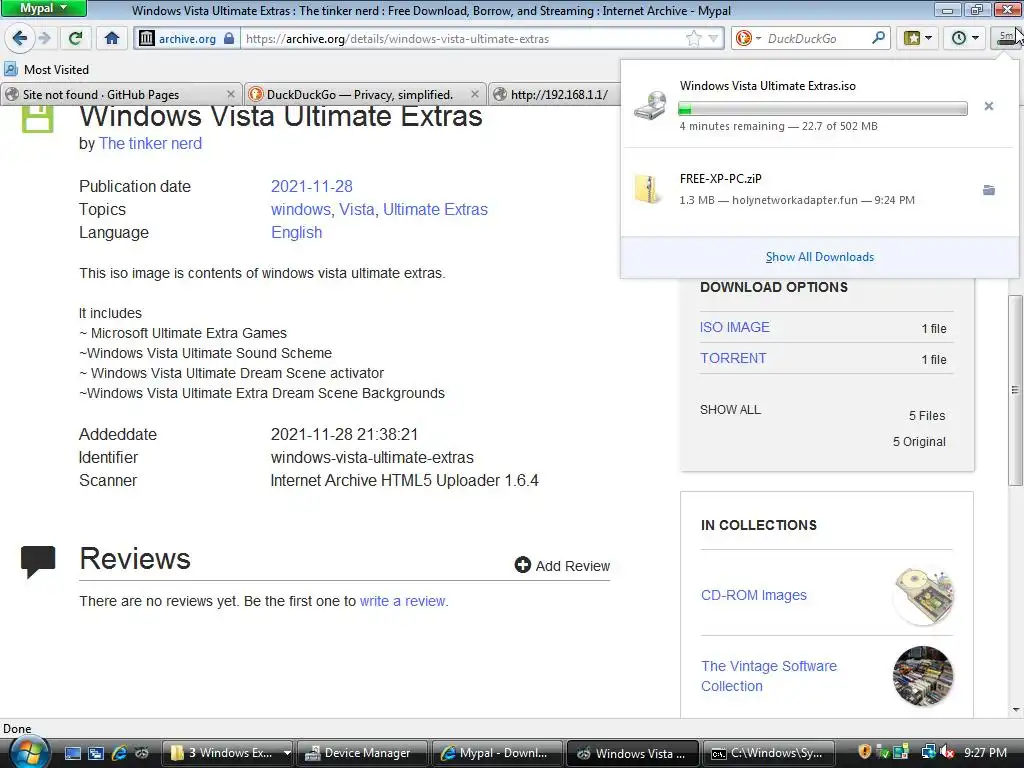Image resolution: width=1024 pixels, height=768 pixels.
Task: Close the DuckDuckGo tab
Action: 475,94
